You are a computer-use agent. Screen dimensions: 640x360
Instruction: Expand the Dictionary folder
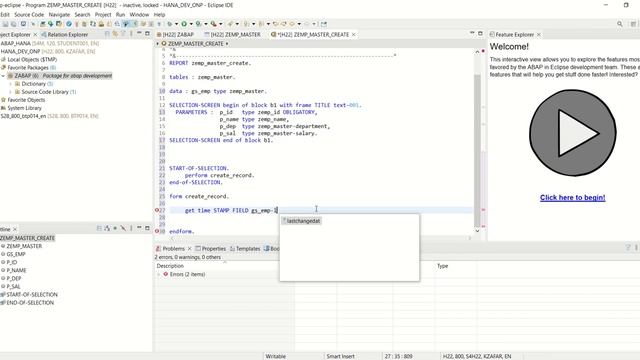click(x=11, y=84)
